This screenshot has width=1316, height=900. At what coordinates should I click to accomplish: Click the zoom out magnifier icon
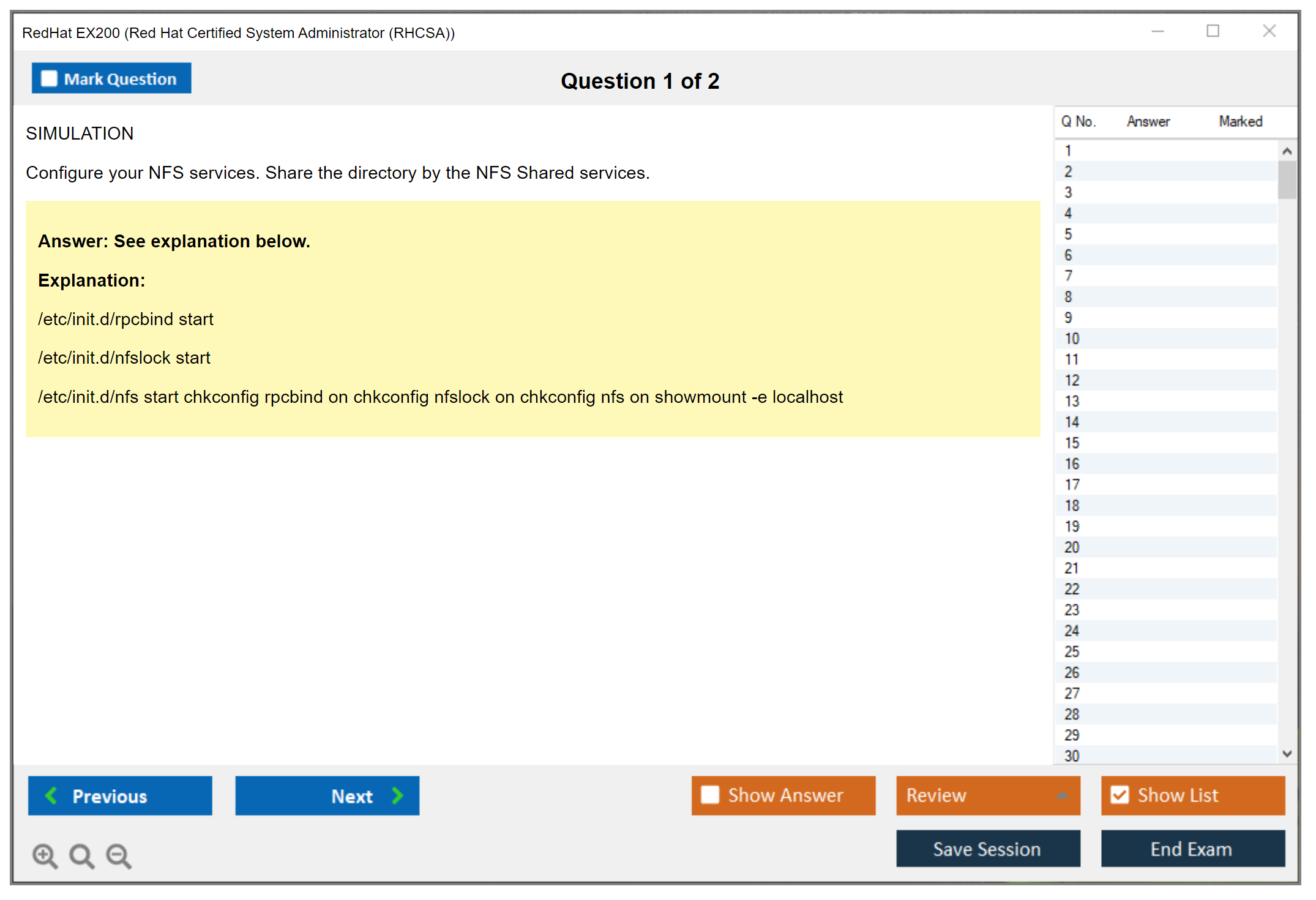118,855
